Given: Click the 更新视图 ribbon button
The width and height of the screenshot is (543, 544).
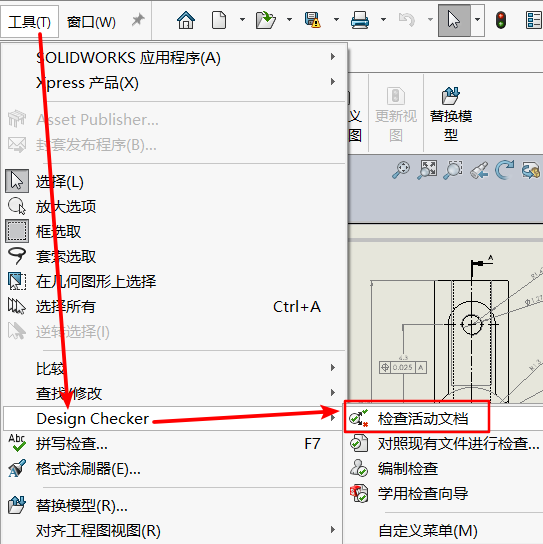Looking at the screenshot, I should tap(396, 114).
